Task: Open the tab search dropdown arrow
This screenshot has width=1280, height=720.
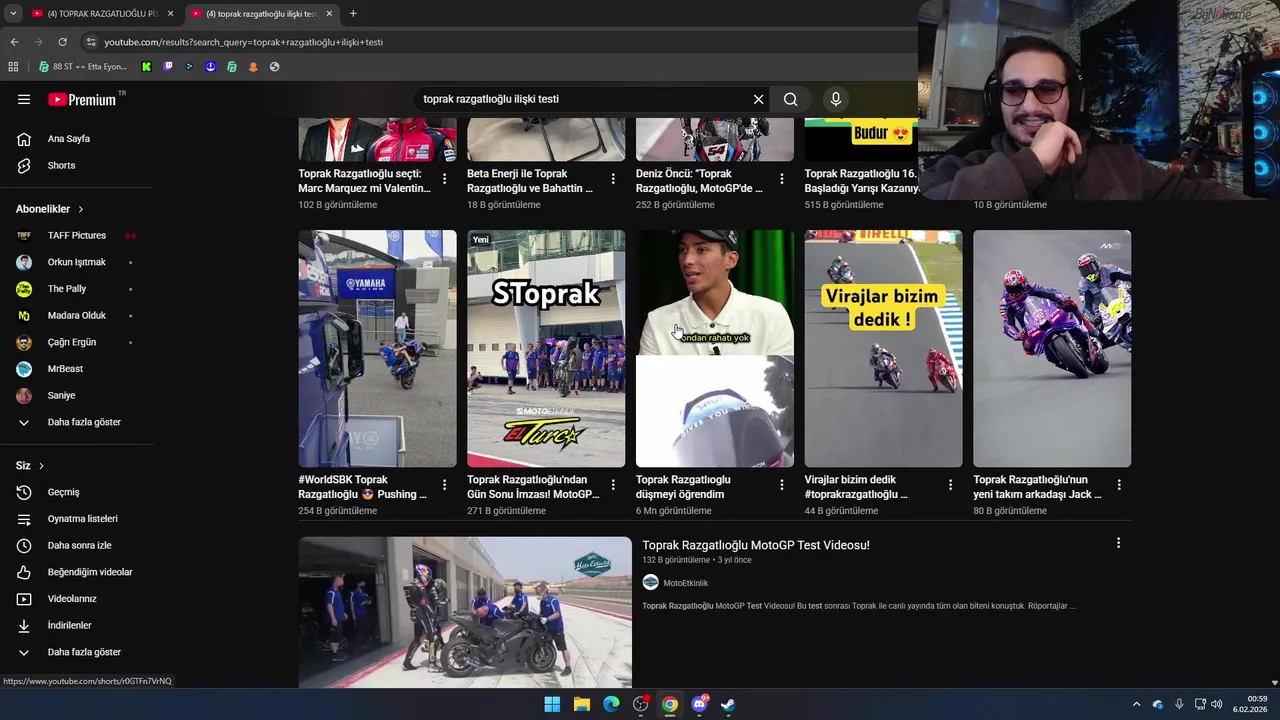Action: click(x=12, y=13)
